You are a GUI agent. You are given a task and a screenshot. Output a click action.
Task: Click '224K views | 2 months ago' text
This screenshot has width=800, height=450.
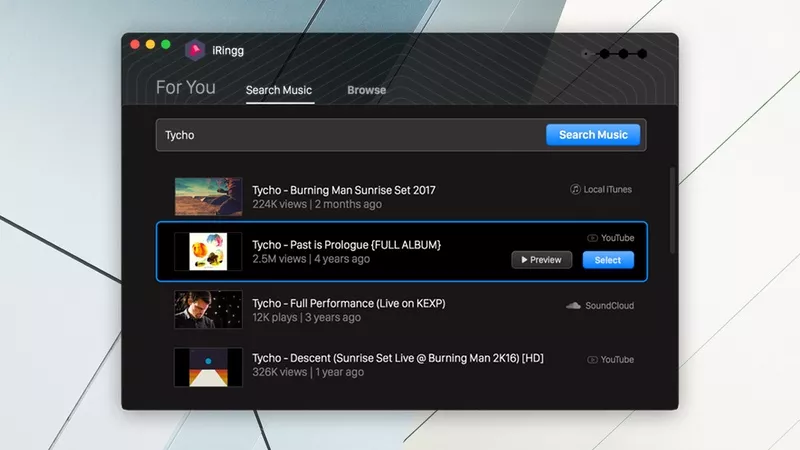pos(317,204)
